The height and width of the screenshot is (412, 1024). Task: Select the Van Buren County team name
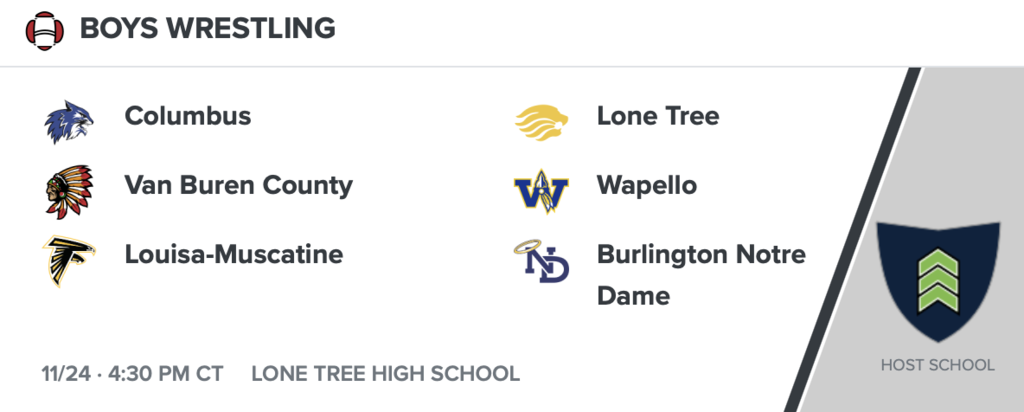click(238, 185)
